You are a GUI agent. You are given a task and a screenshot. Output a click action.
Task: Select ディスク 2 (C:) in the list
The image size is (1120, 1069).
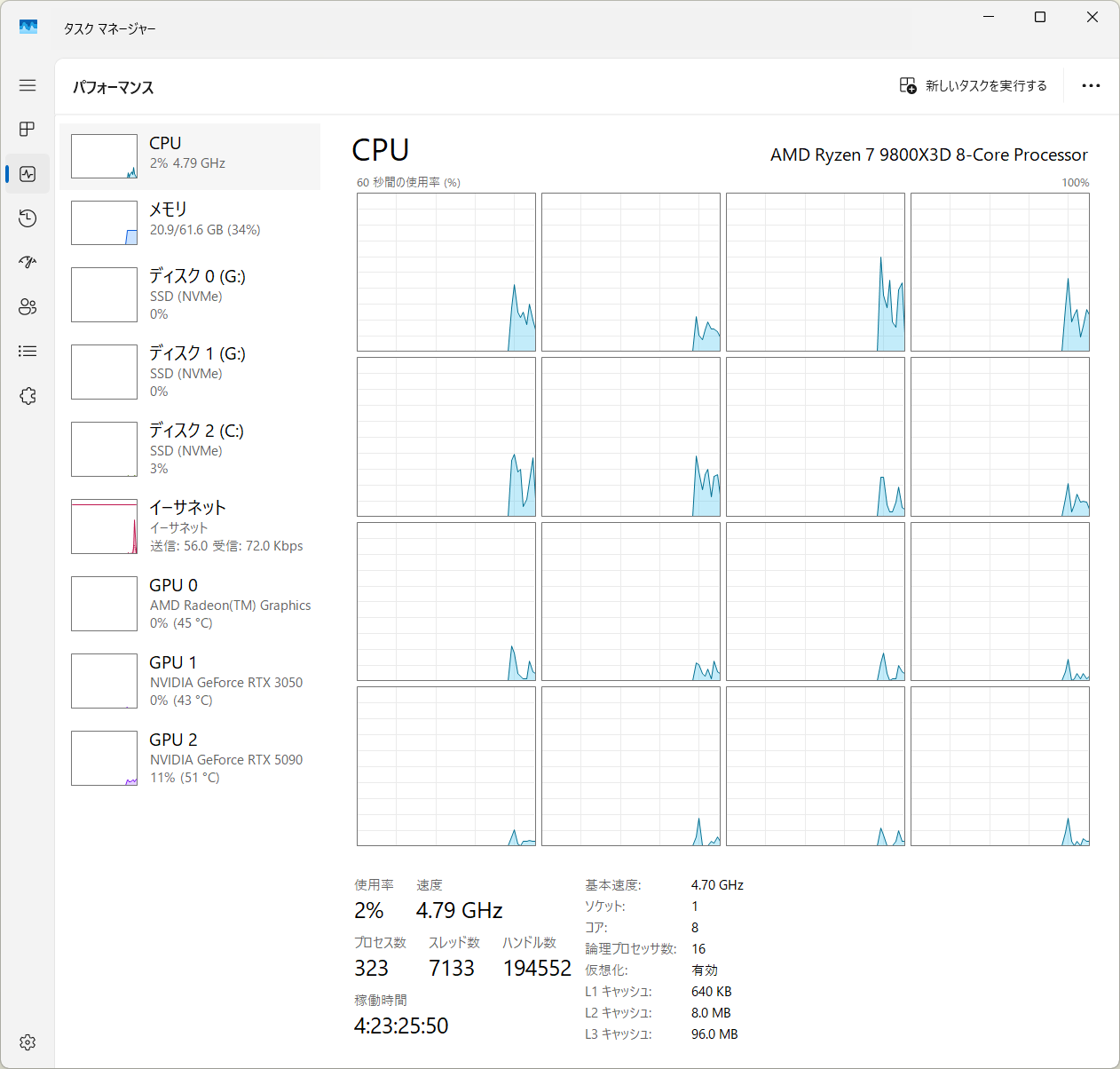pyautogui.click(x=190, y=448)
